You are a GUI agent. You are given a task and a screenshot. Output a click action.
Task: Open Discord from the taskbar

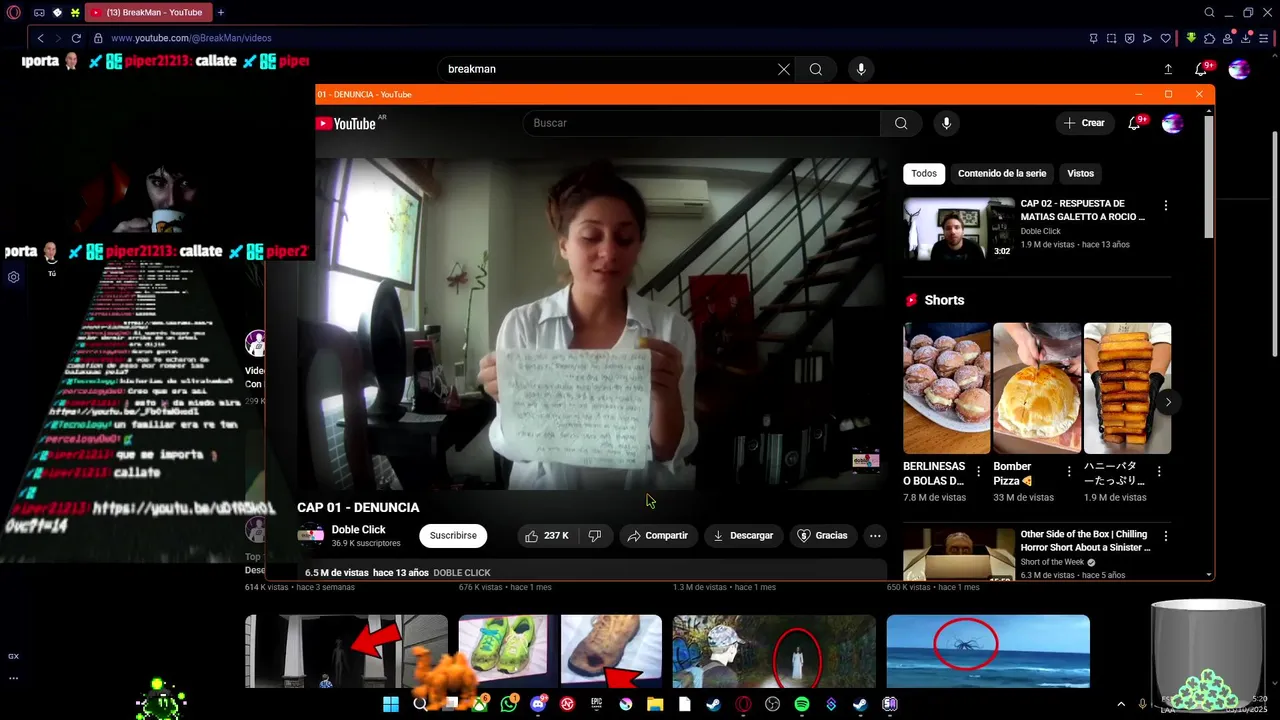tap(538, 704)
